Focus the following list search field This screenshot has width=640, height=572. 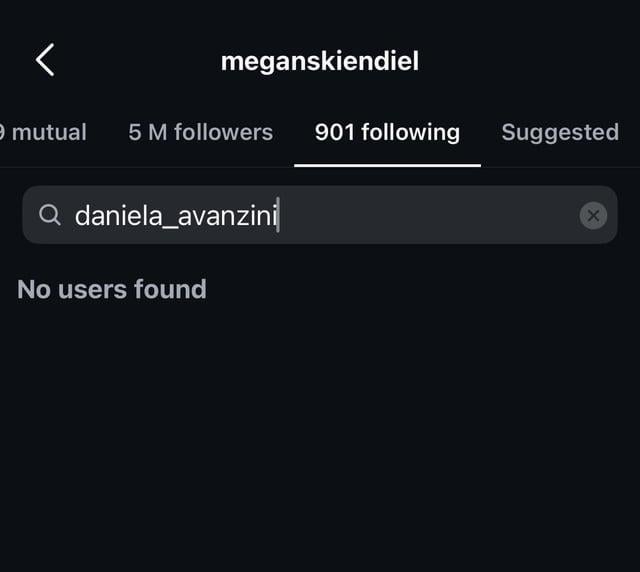point(320,215)
